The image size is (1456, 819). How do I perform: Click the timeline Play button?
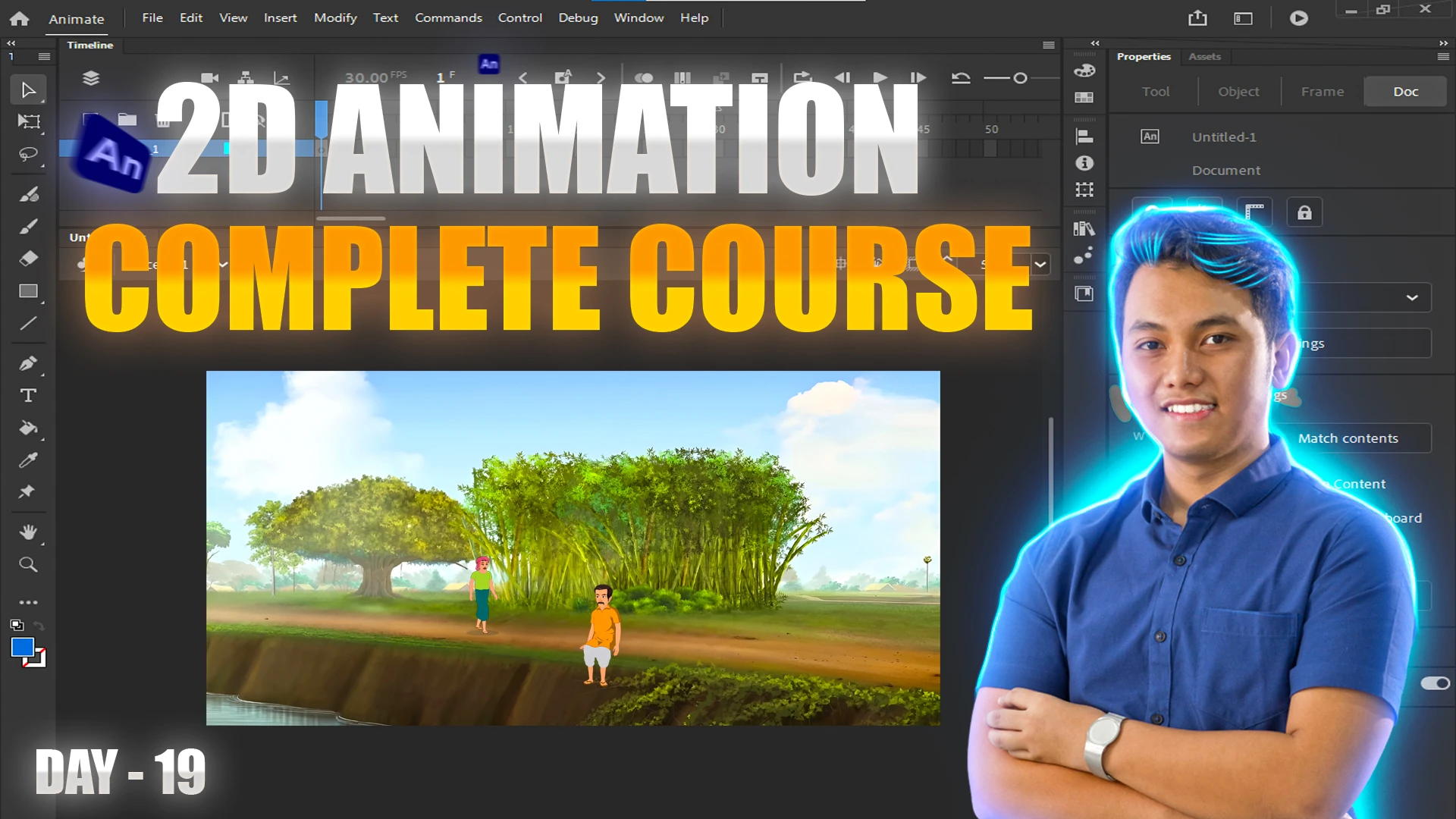[x=880, y=77]
